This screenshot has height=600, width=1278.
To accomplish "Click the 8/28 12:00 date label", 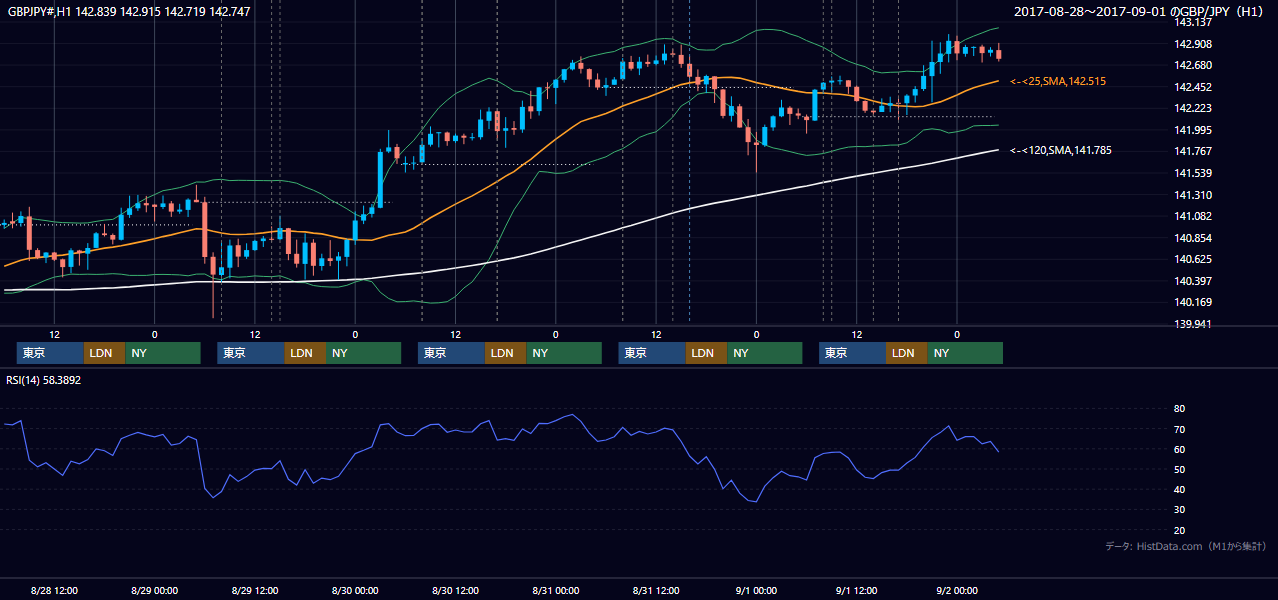I will 55,591.
